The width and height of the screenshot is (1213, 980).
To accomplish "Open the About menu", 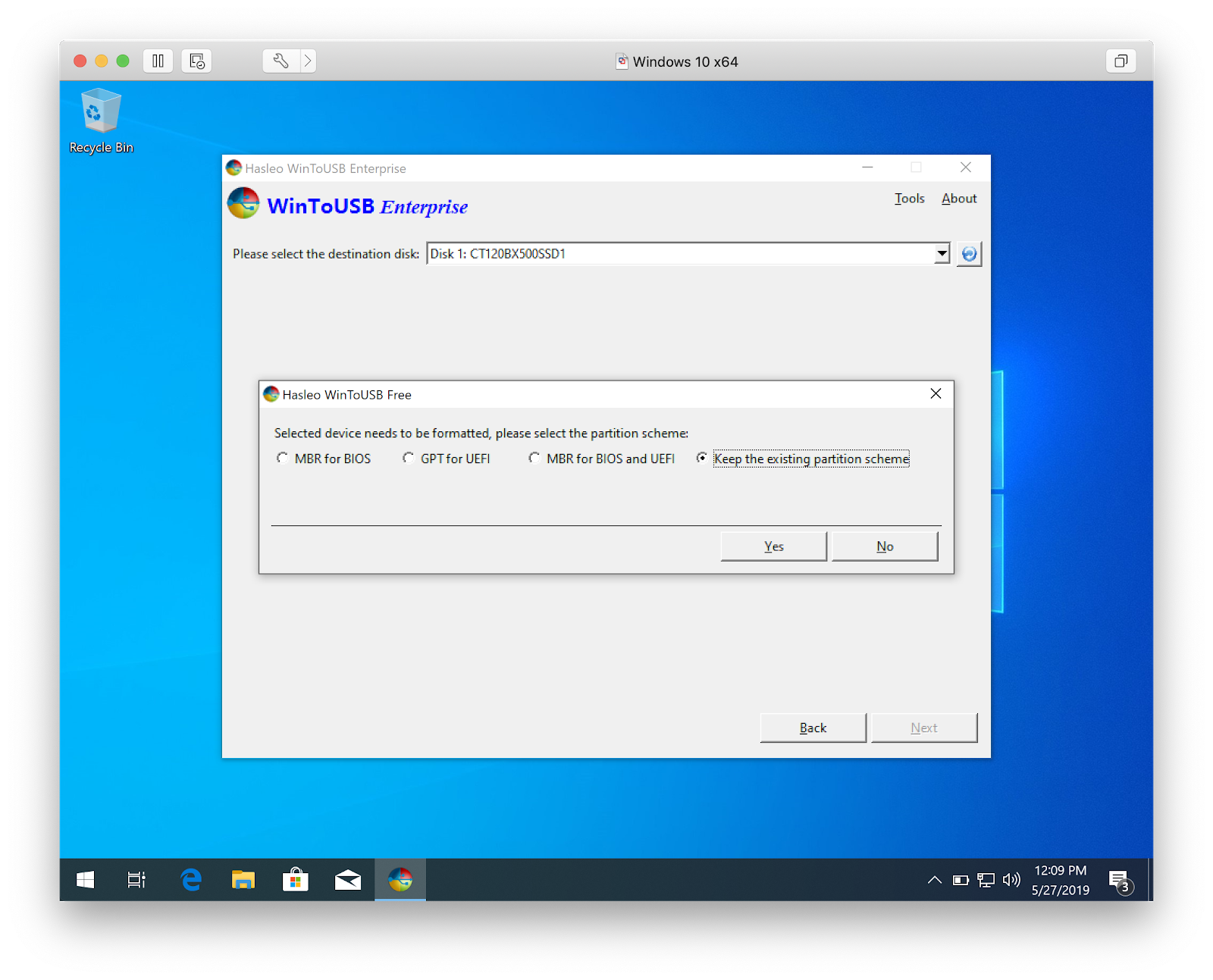I will click(959, 199).
